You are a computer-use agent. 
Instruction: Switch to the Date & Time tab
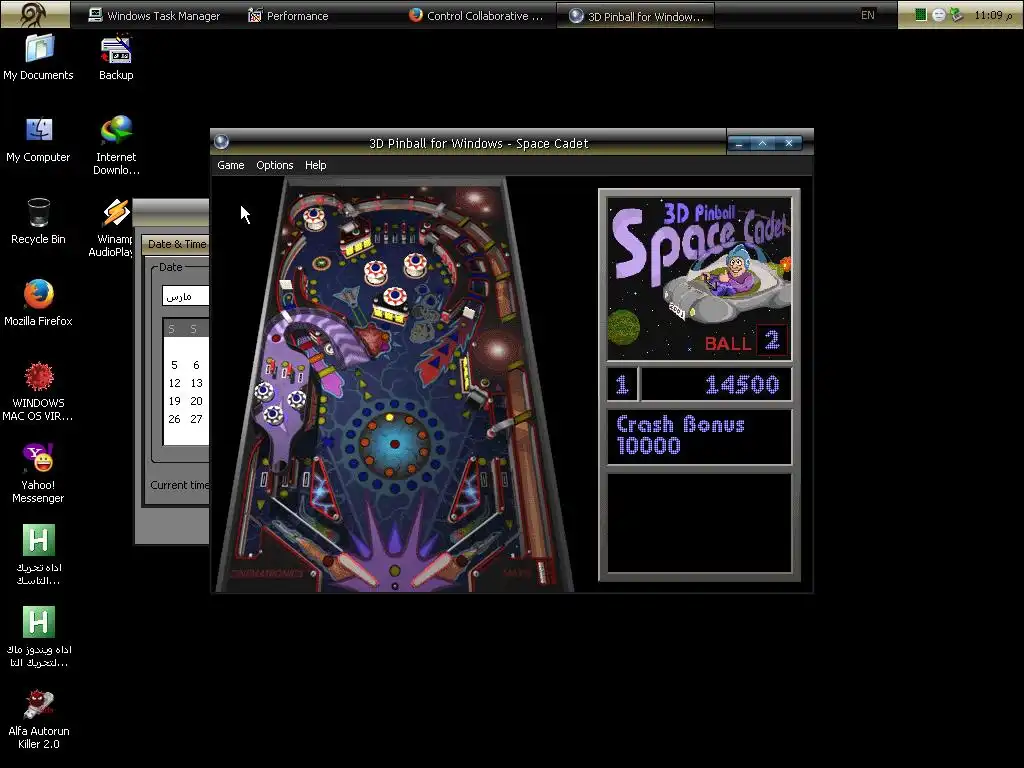tap(176, 244)
